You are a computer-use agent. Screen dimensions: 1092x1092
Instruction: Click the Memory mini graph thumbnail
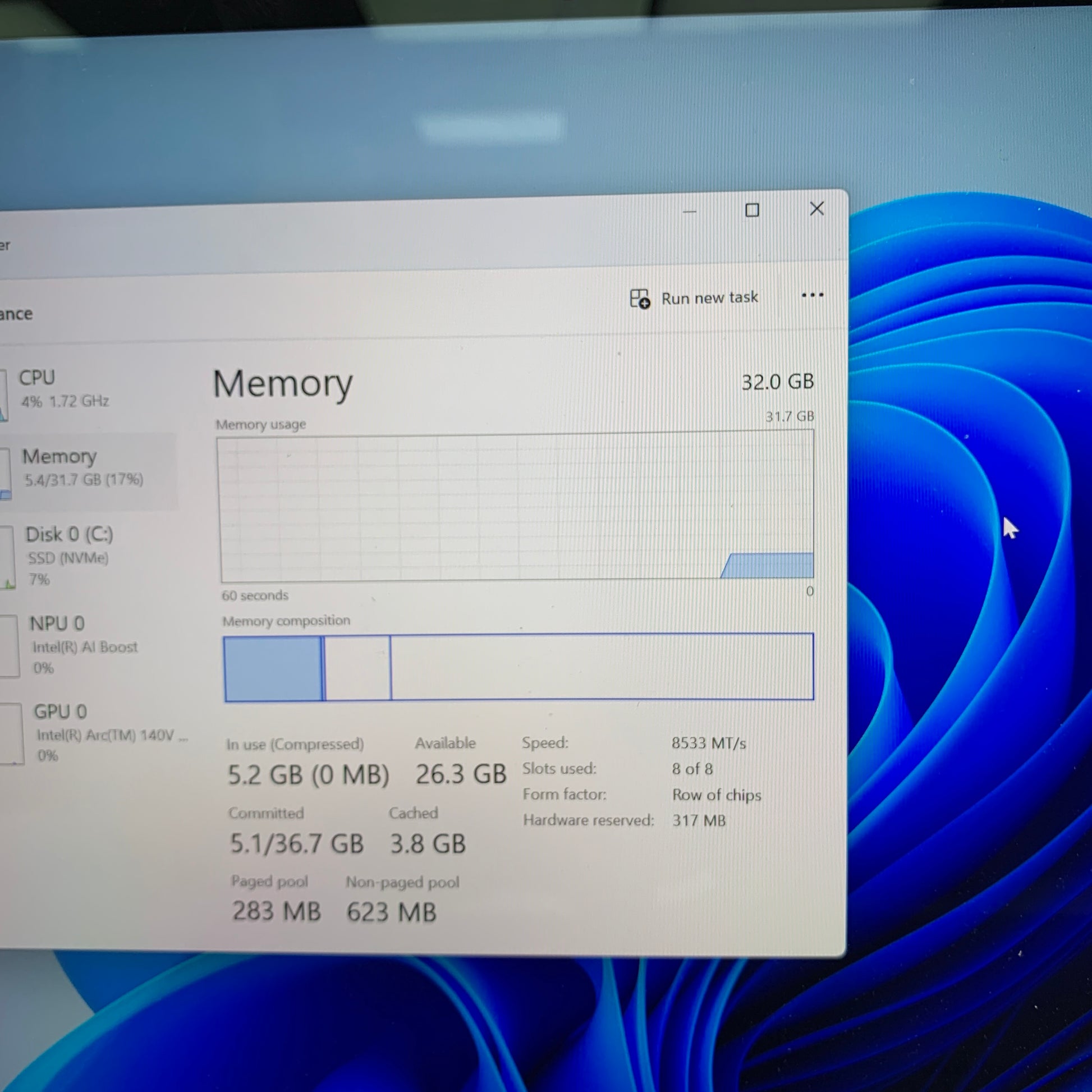[5, 474]
